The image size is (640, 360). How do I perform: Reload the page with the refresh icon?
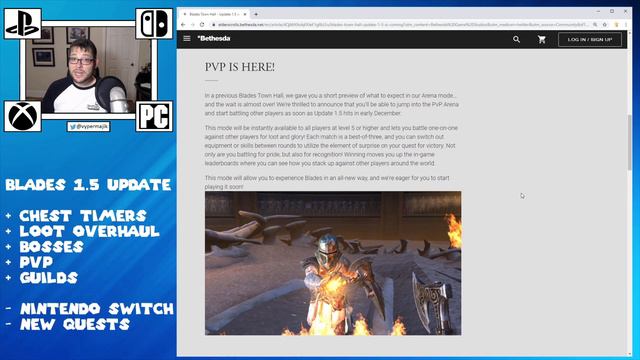click(x=202, y=24)
